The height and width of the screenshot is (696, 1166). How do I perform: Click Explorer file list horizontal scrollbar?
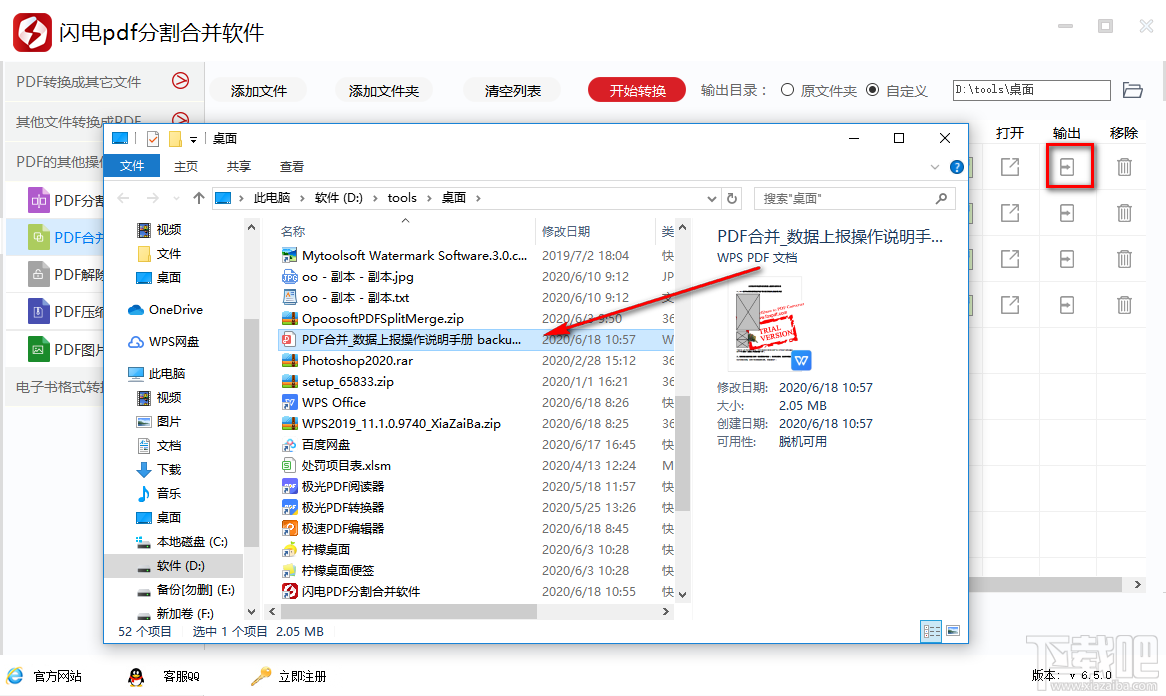[408, 611]
